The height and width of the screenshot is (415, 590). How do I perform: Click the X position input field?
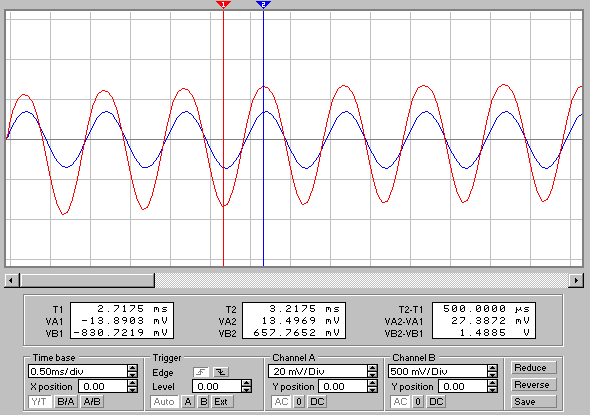tap(103, 386)
